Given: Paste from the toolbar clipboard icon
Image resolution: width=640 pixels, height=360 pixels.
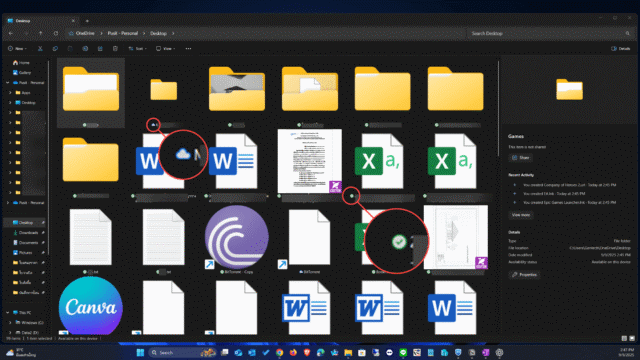Looking at the screenshot, I should point(70,49).
